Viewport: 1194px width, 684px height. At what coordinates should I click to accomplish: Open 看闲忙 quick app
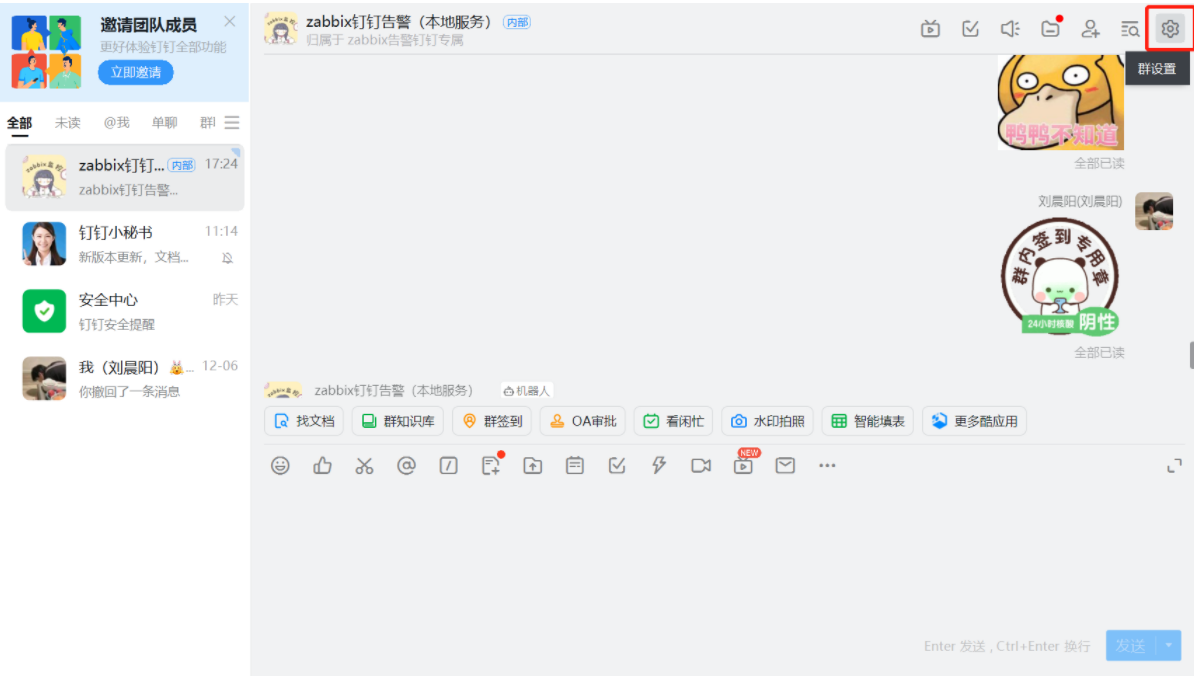point(673,421)
